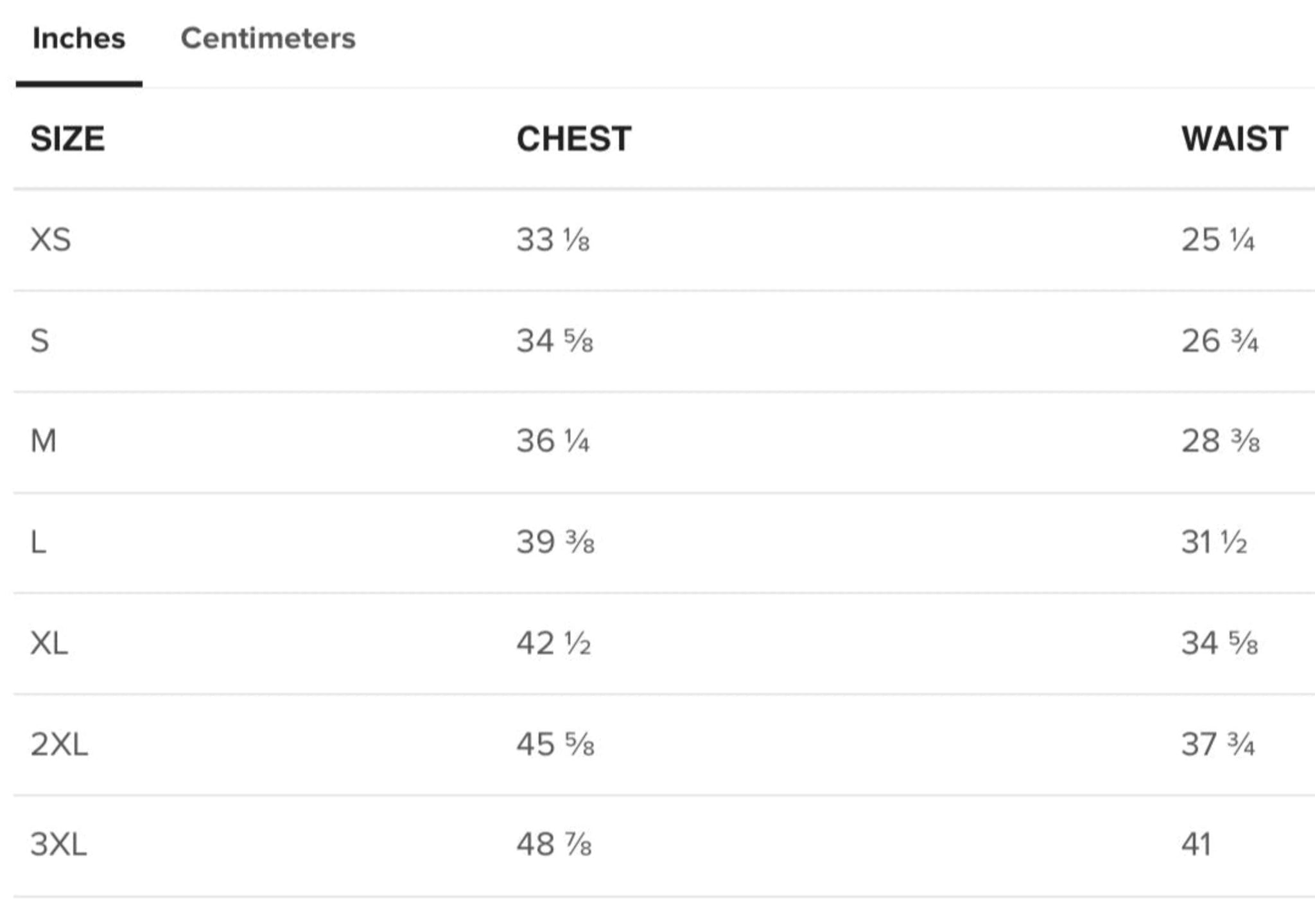Click the 36 ¼ chest measurement
Viewport: 1315px width, 924px height.
tap(553, 441)
